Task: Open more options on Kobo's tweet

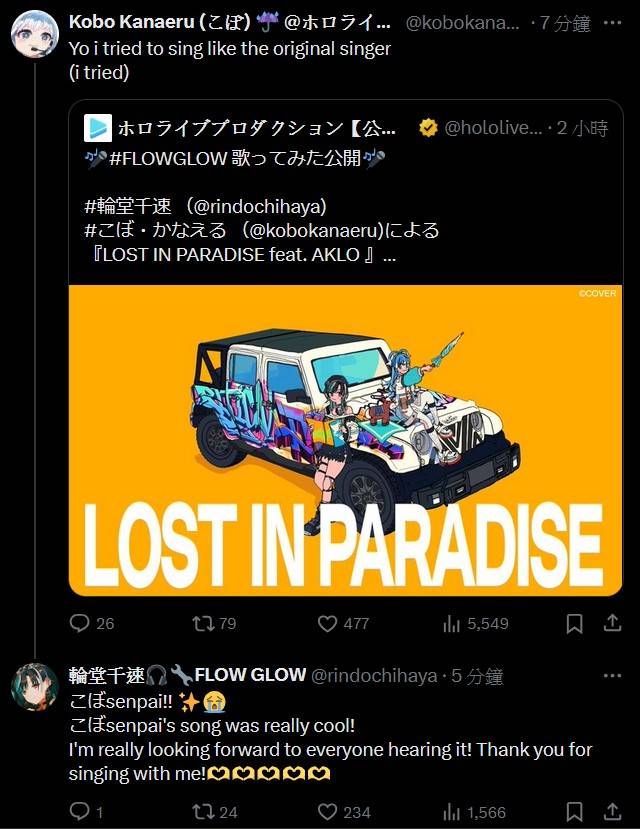Action: (x=612, y=23)
